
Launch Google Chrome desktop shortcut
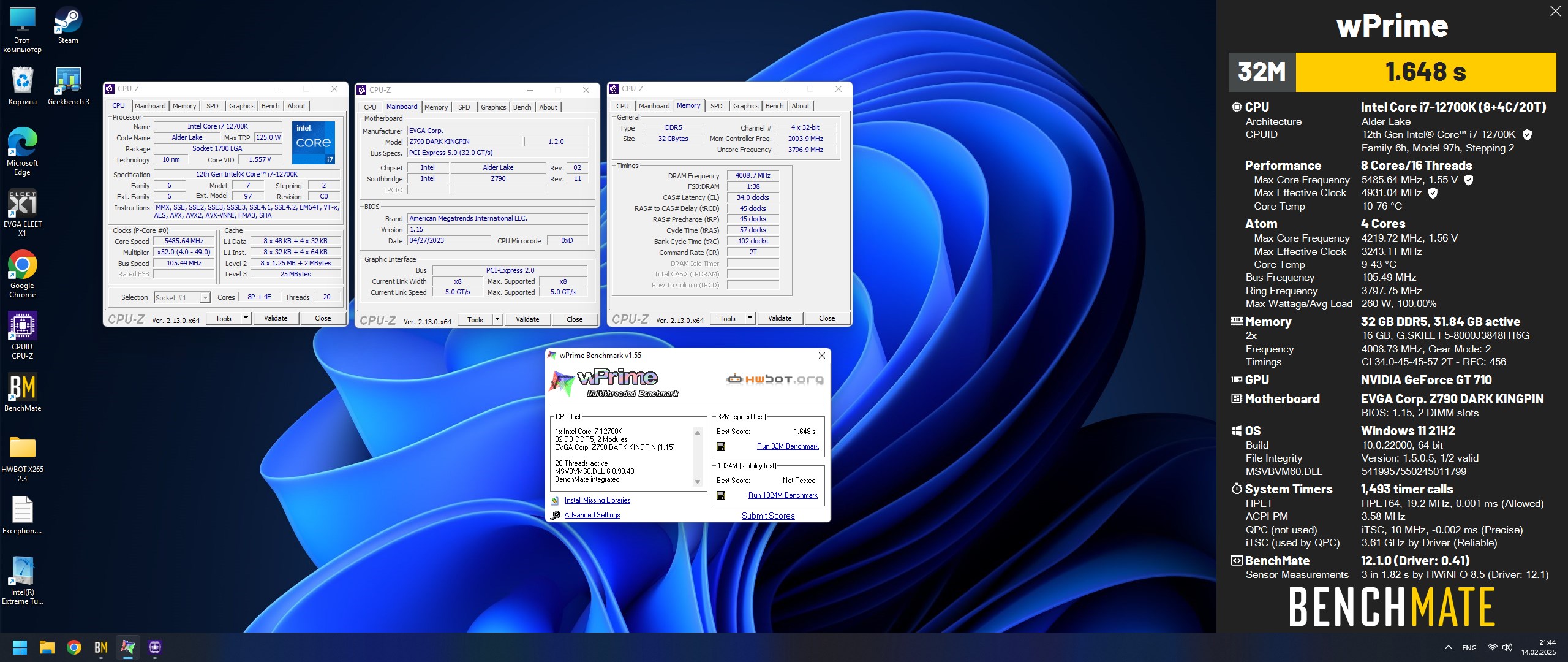point(23,274)
